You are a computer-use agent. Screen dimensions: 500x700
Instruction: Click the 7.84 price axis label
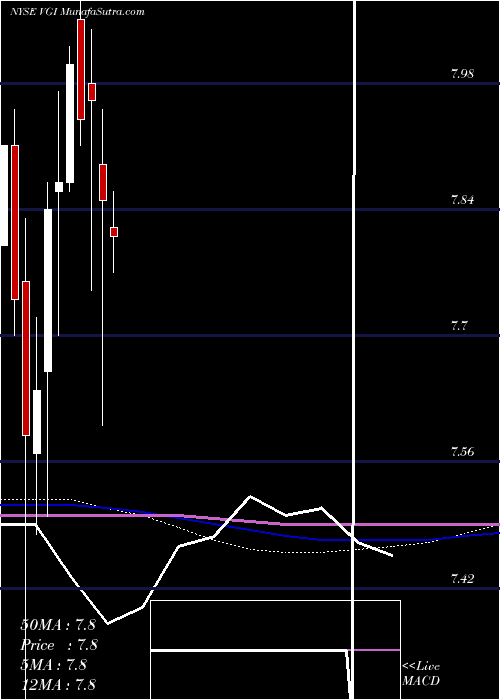coord(462,200)
